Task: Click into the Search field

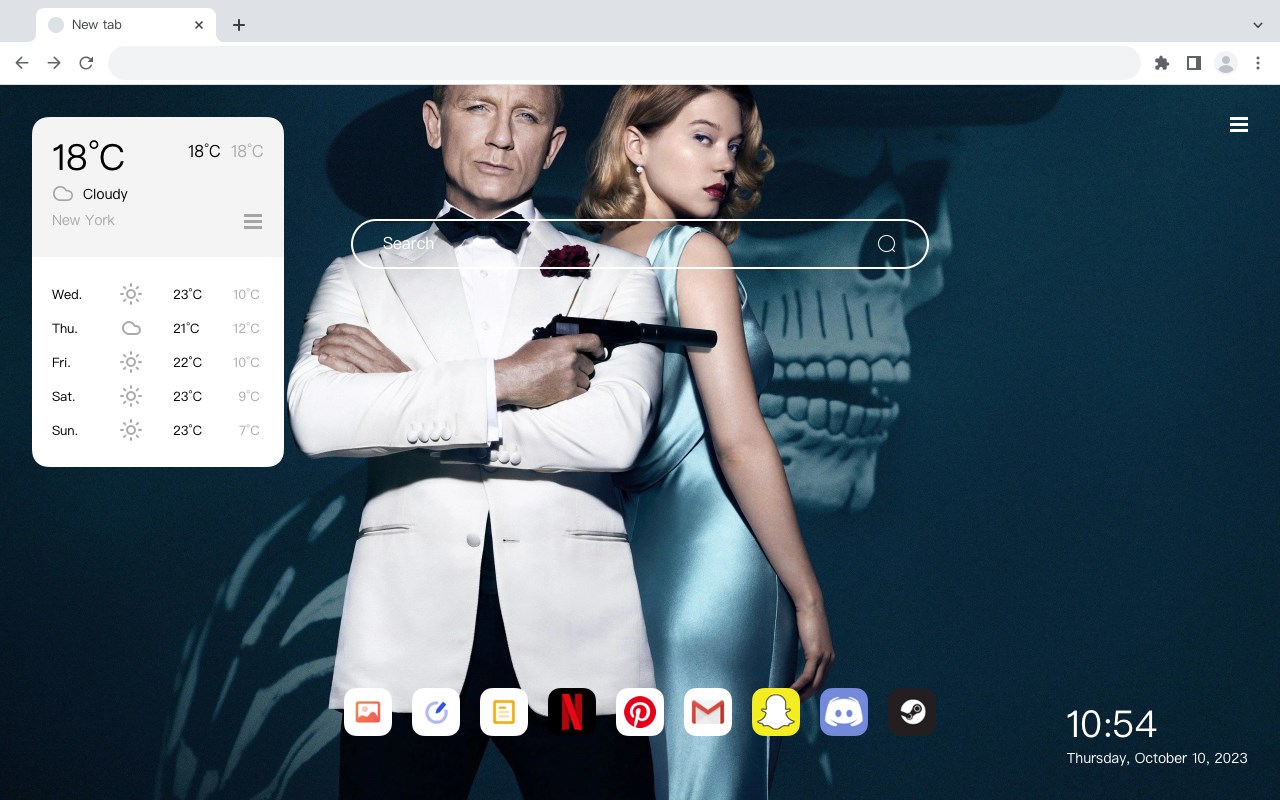Action: [640, 244]
